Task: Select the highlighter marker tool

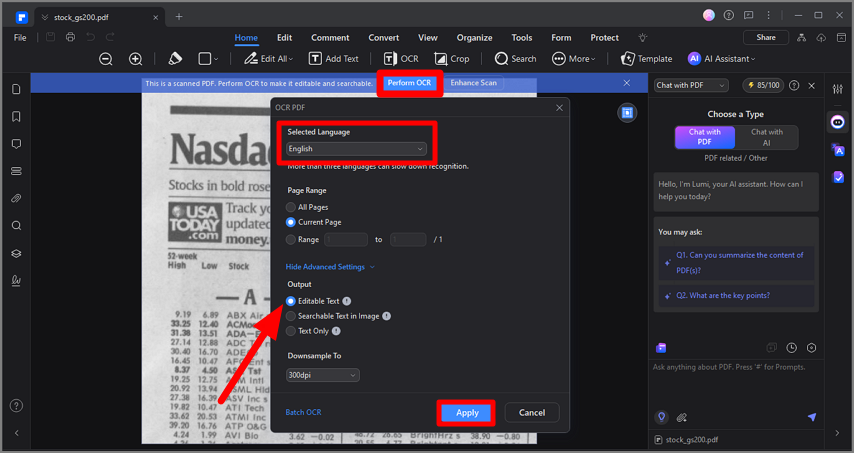Action: click(x=175, y=59)
